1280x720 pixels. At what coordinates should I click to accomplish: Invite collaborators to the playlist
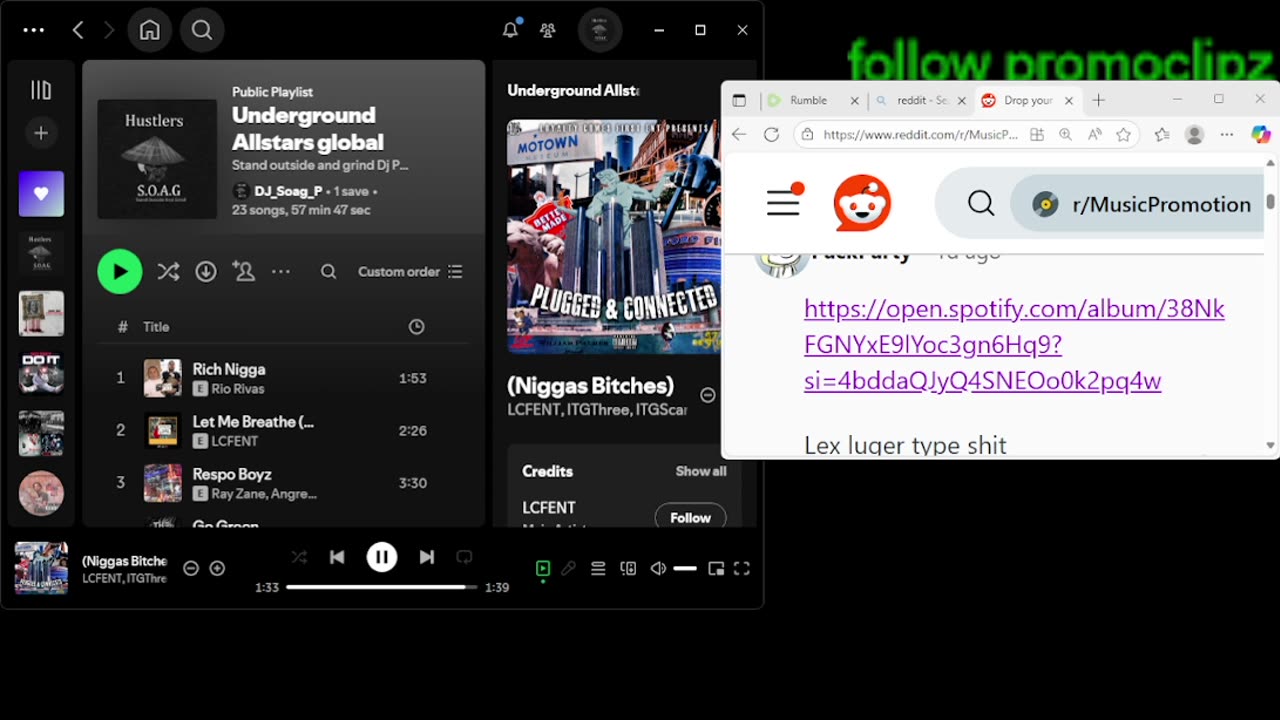tap(243, 271)
